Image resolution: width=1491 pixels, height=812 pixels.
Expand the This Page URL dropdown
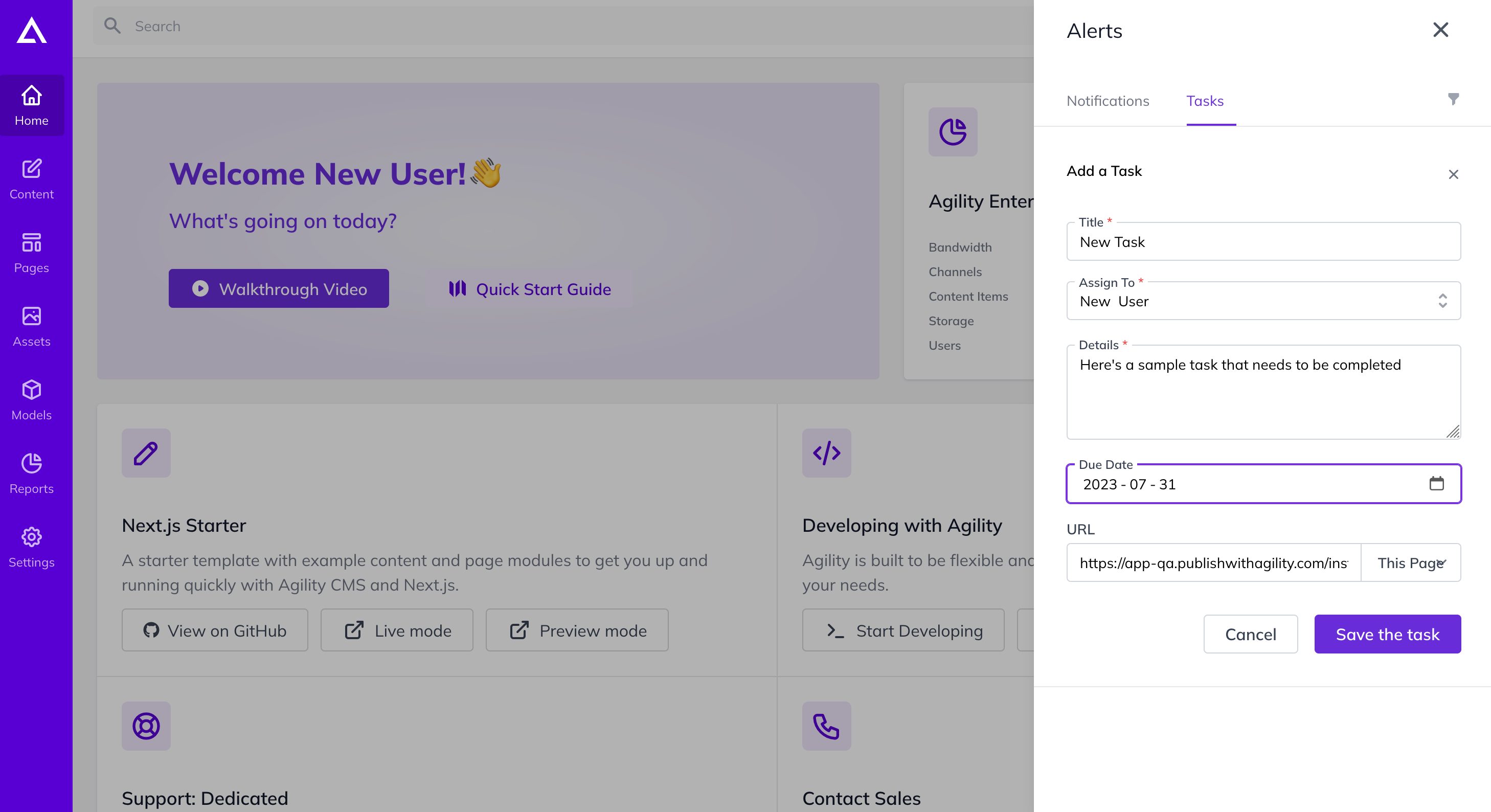1411,562
